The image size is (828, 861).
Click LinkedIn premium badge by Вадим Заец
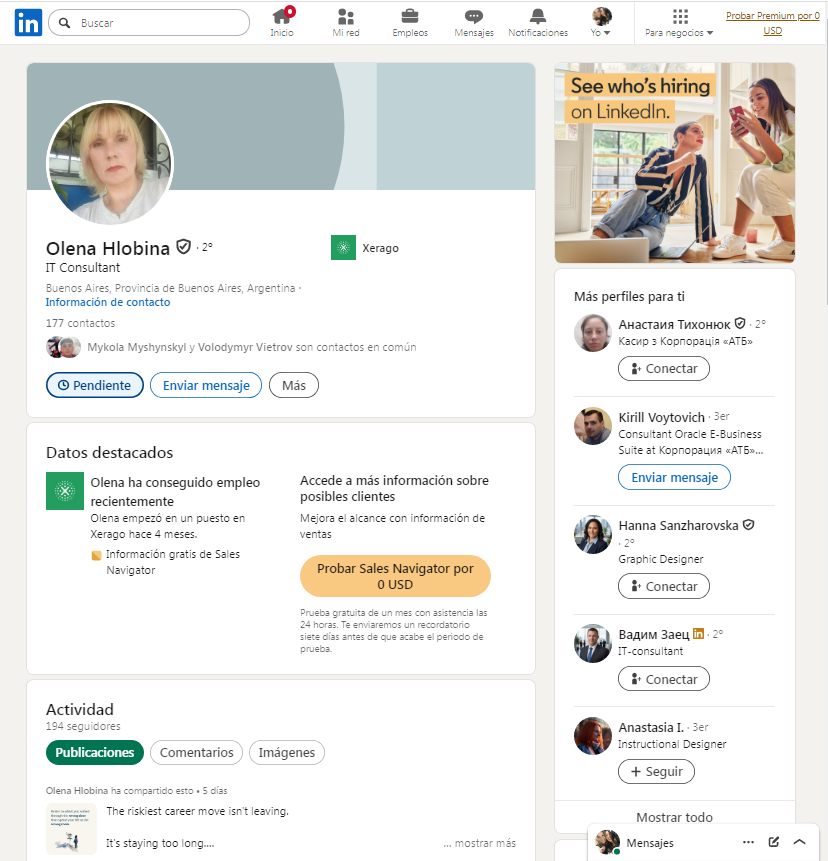(698, 634)
